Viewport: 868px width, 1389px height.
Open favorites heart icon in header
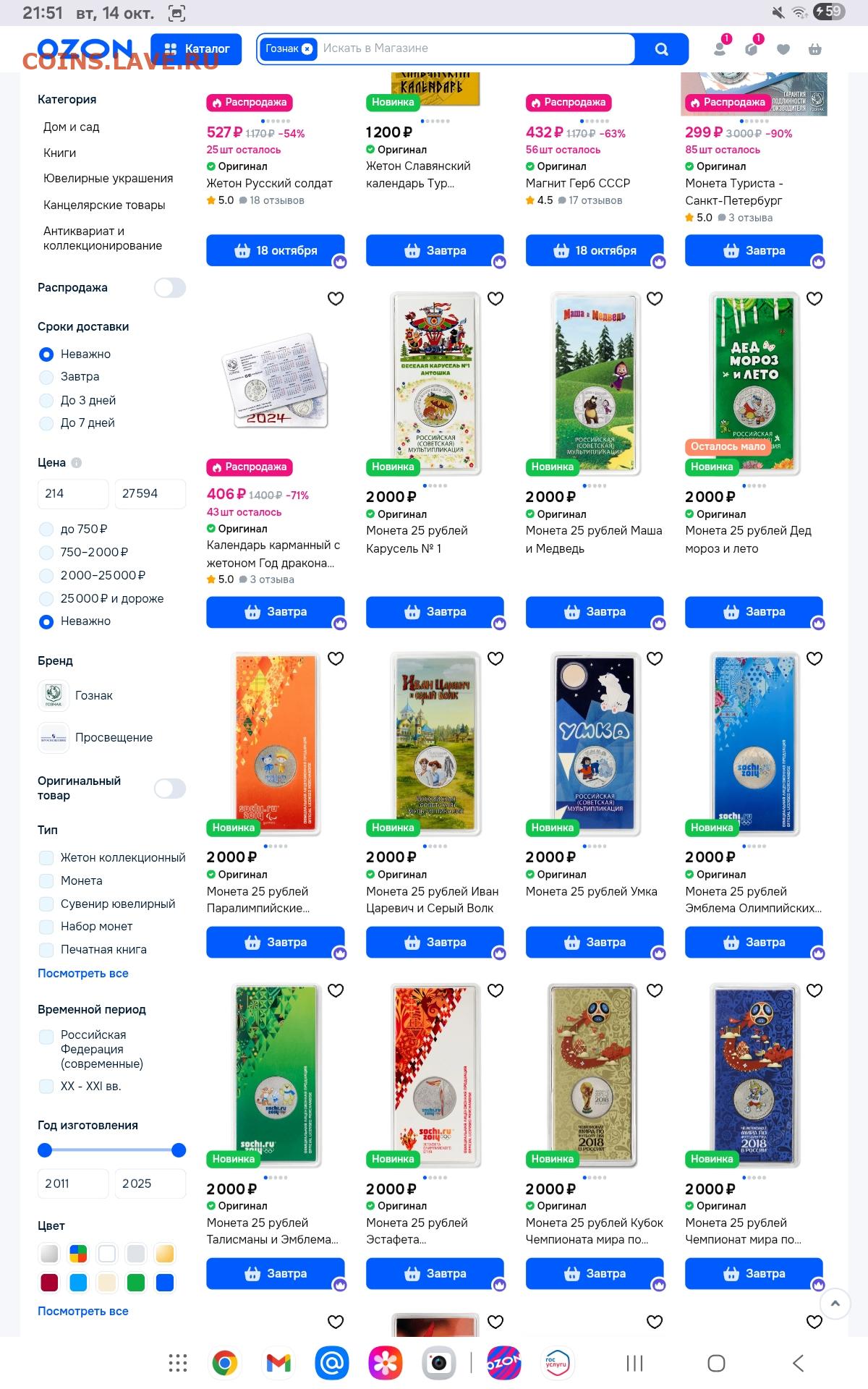783,49
